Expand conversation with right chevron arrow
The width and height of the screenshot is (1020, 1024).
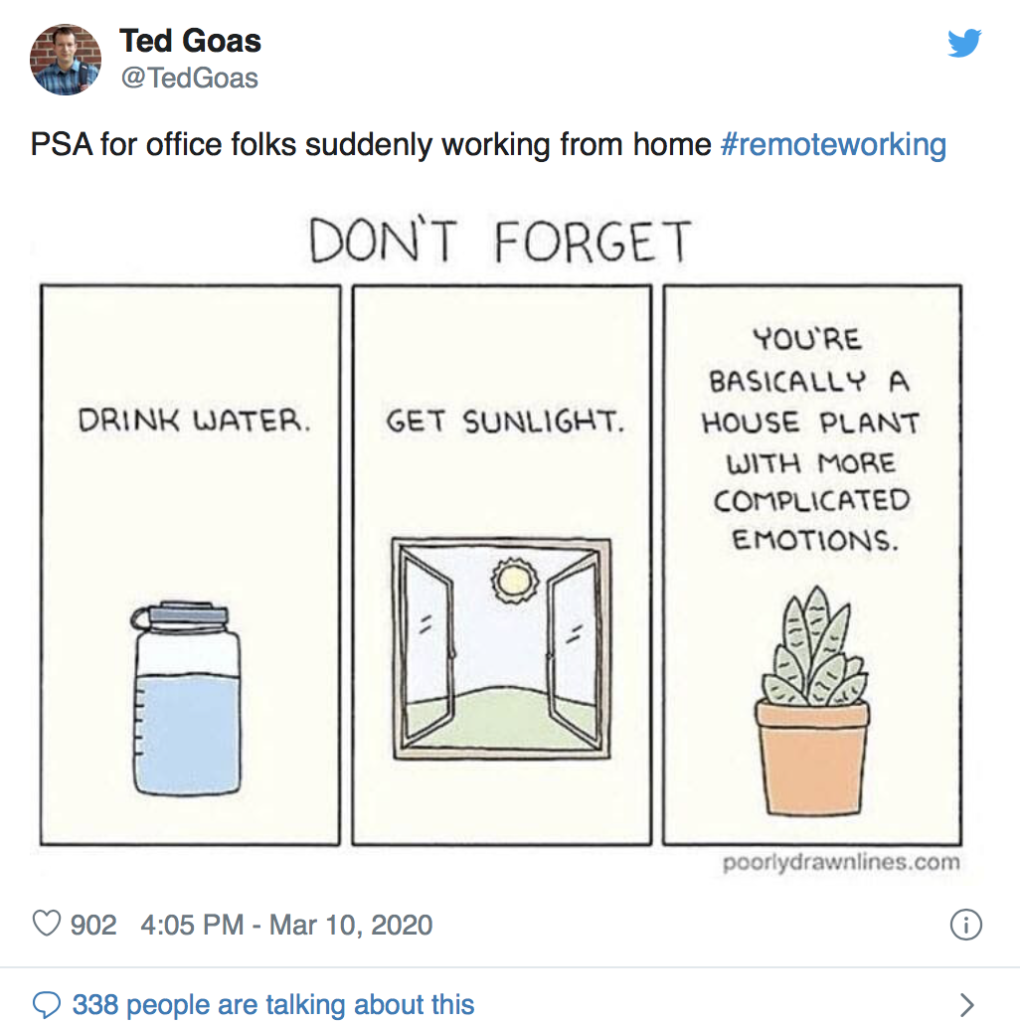click(967, 1004)
